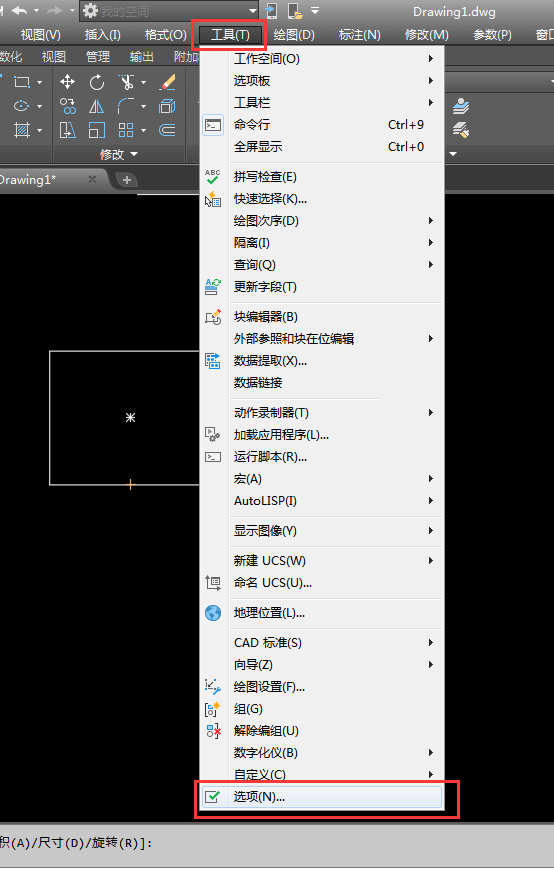Select the Fillet tool icon
This screenshot has height=869, width=554.
tap(126, 106)
